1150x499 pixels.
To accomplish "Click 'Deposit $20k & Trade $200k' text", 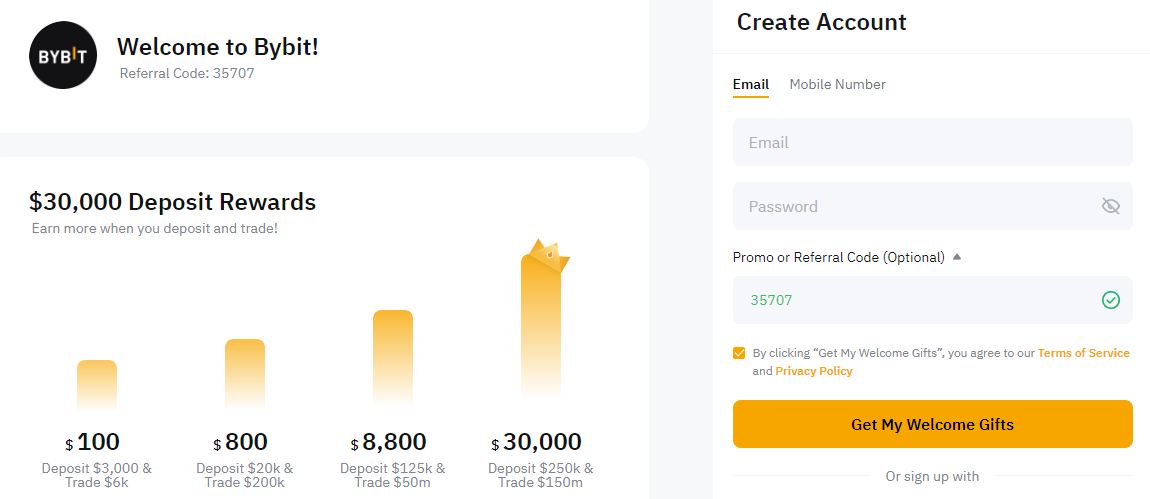I will 244,476.
